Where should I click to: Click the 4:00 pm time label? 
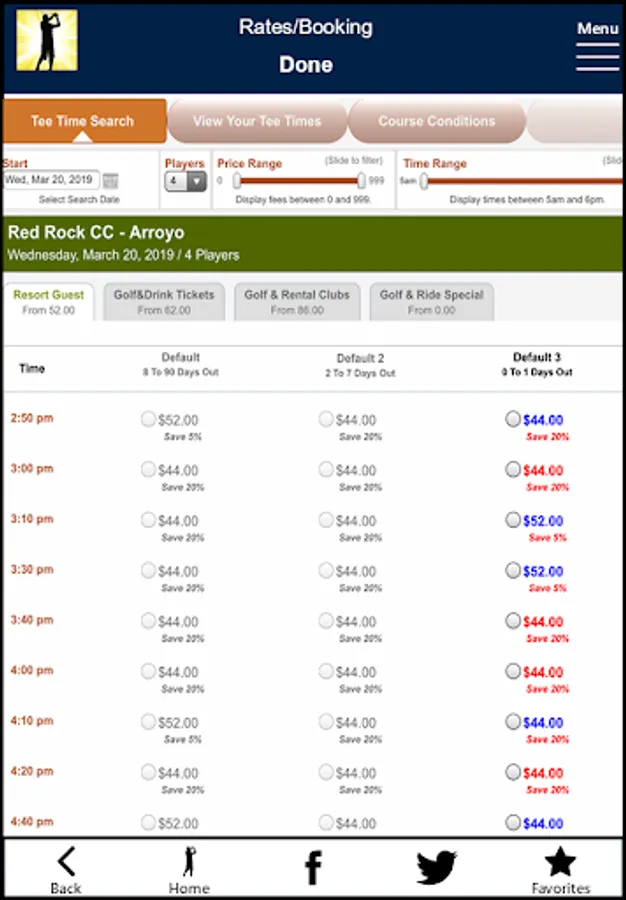pyautogui.click(x=32, y=670)
